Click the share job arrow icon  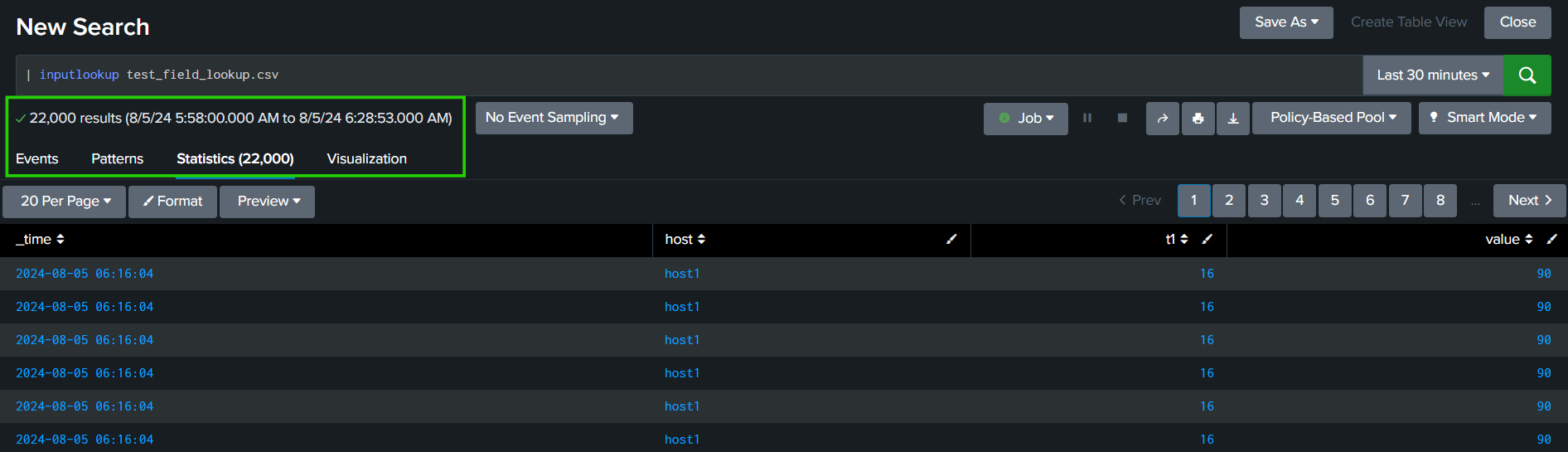click(x=1163, y=119)
